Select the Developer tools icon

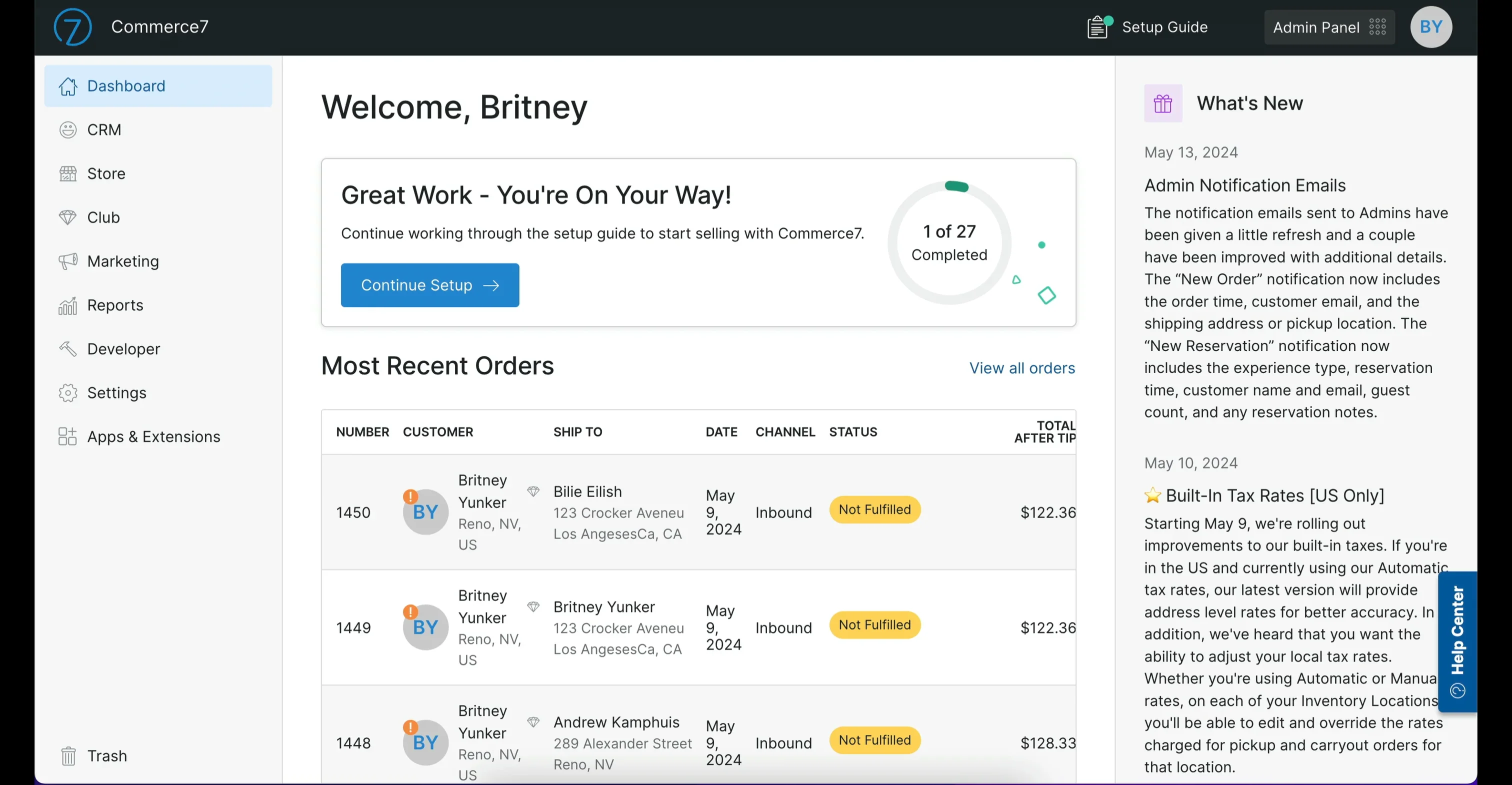(67, 349)
